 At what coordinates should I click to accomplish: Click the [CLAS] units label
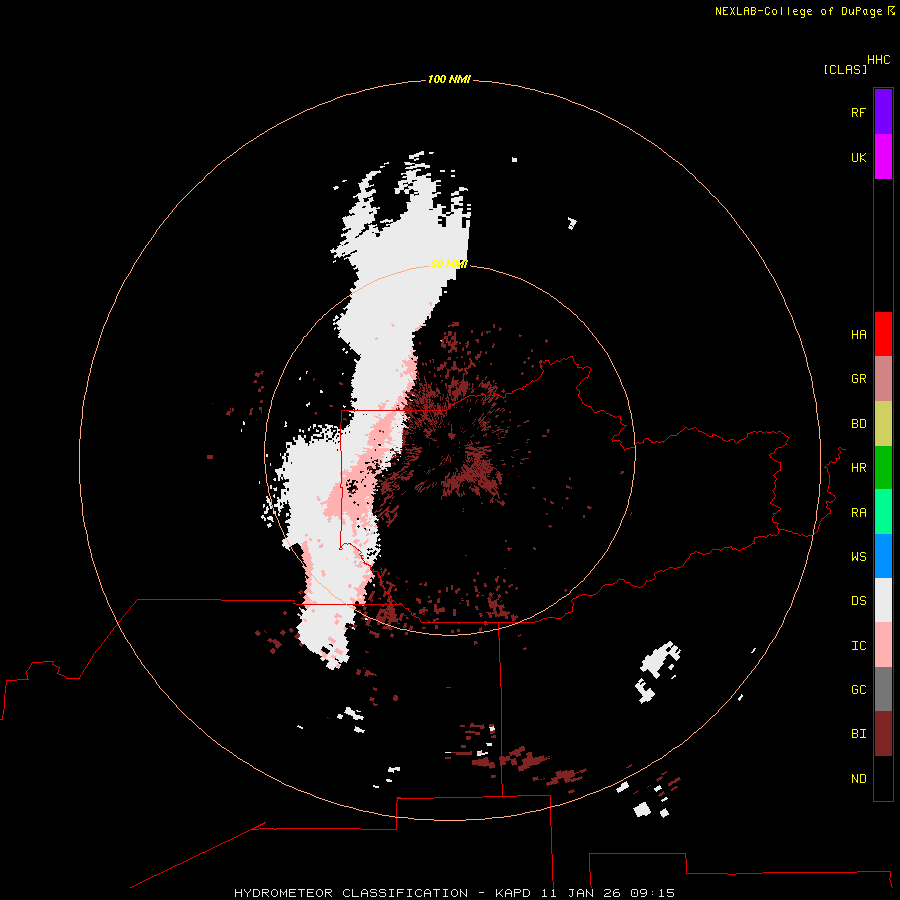click(845, 69)
